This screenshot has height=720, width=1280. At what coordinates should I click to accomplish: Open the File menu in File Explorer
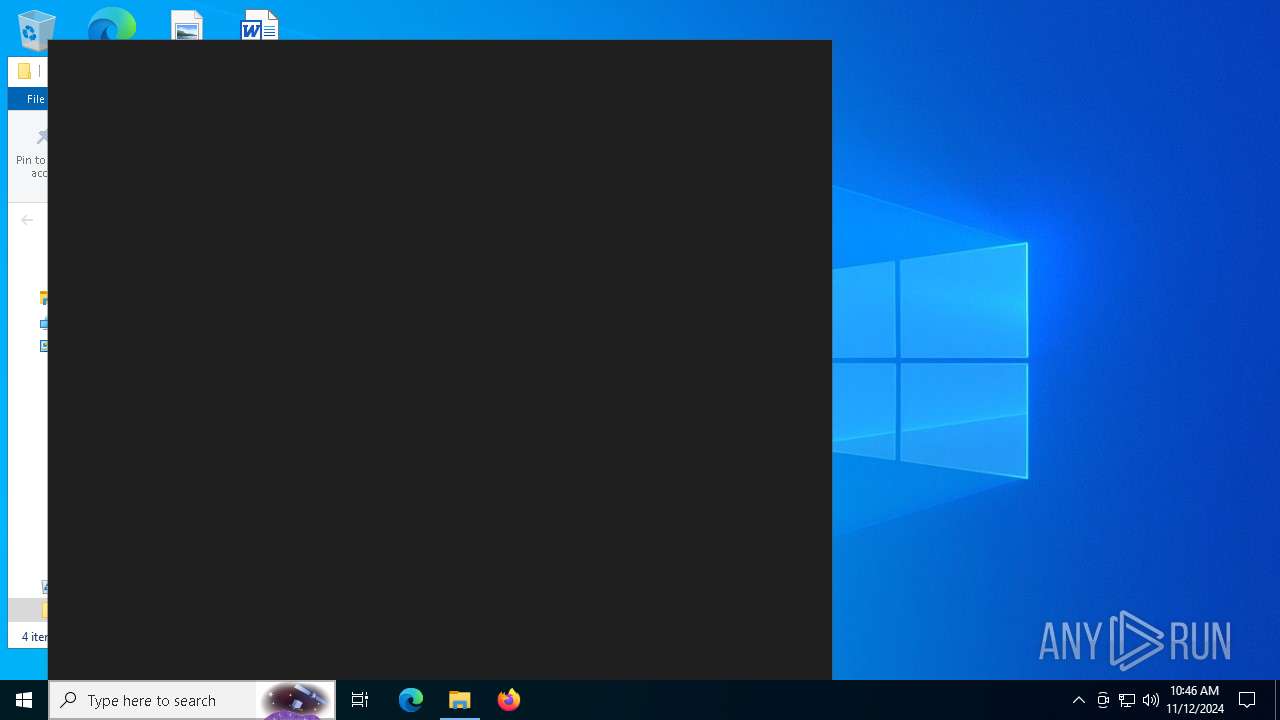(x=30, y=99)
